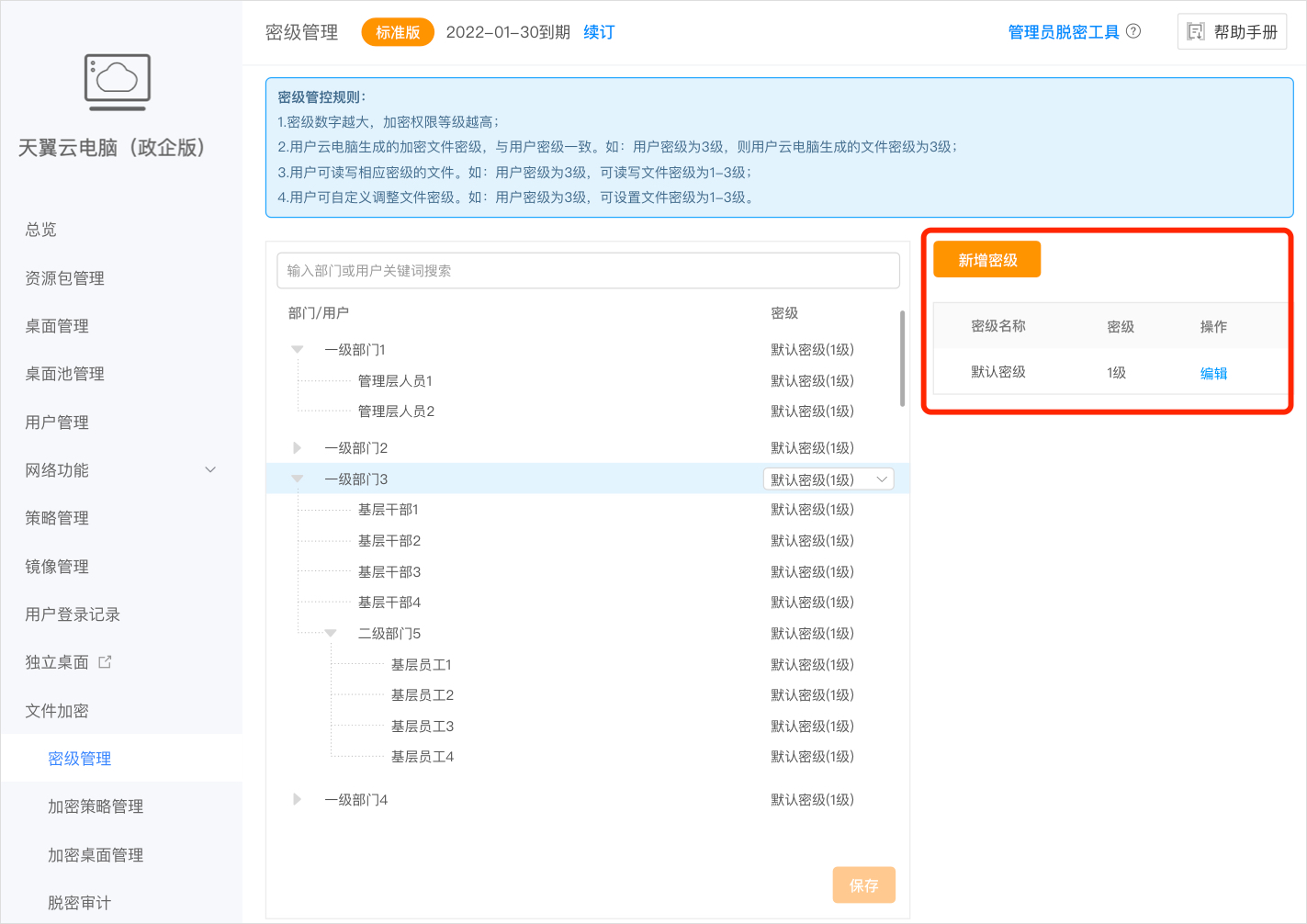This screenshot has width=1307, height=924.
Task: Expand the 一级部门2 tree node
Action: (296, 447)
